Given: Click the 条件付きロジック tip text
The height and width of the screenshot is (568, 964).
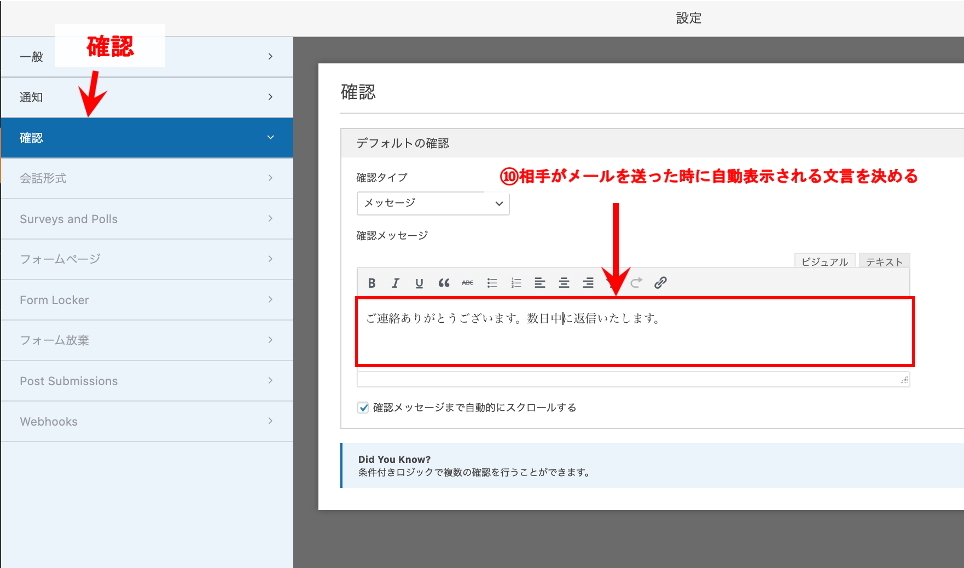Looking at the screenshot, I should click(475, 473).
